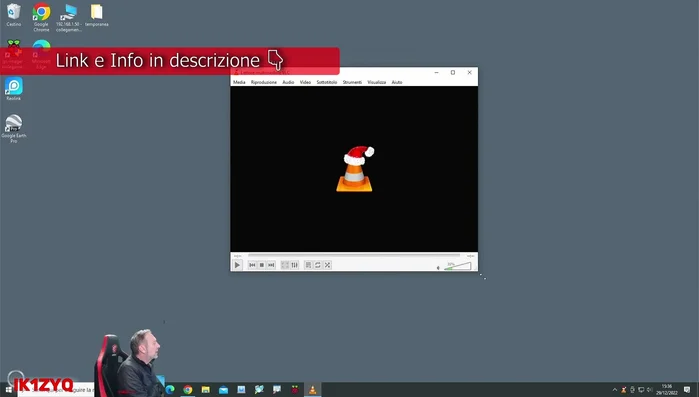Screen dimensions: 699x397
Task: Open Raspberry Pi Imager taskbar icon
Action: click(295, 389)
